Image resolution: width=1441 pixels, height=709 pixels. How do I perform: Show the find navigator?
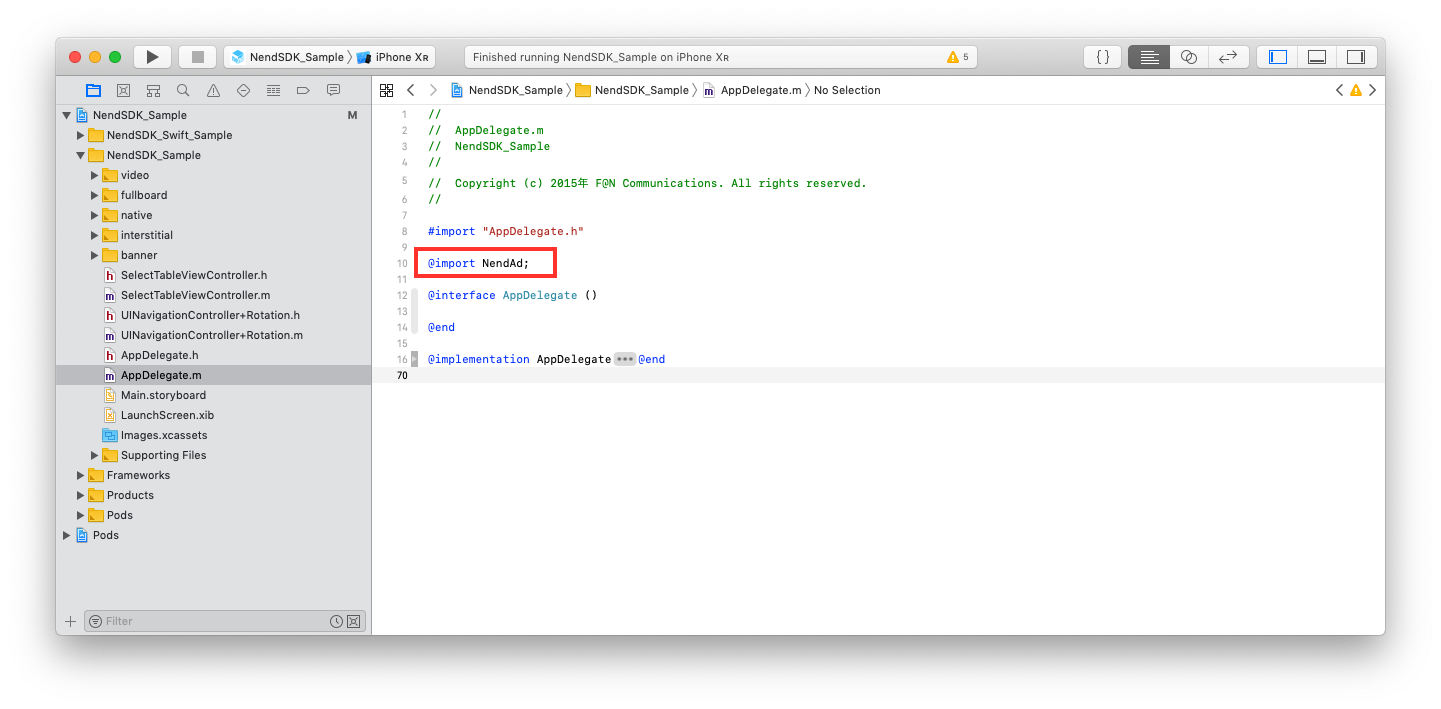pos(183,90)
